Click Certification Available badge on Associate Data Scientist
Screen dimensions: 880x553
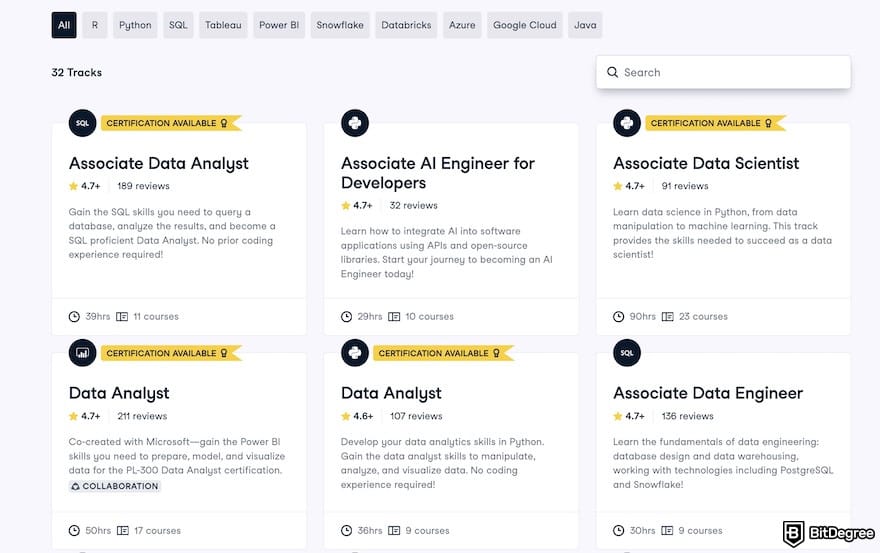click(715, 123)
